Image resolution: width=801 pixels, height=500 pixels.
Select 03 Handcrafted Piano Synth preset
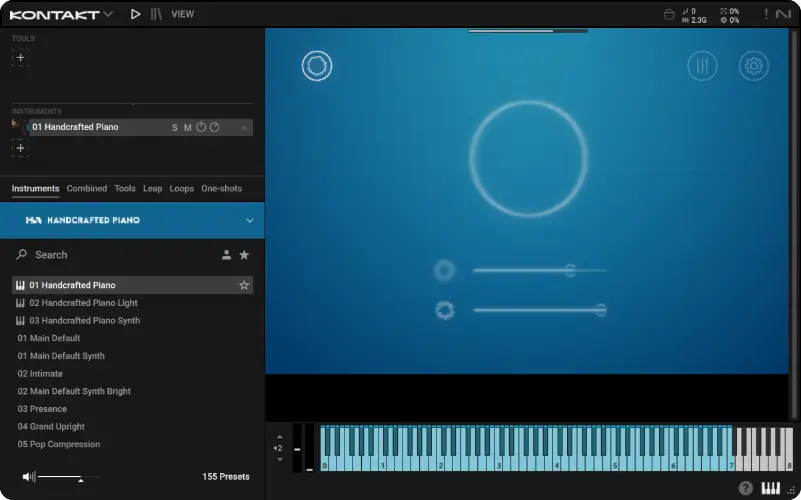pos(132,321)
